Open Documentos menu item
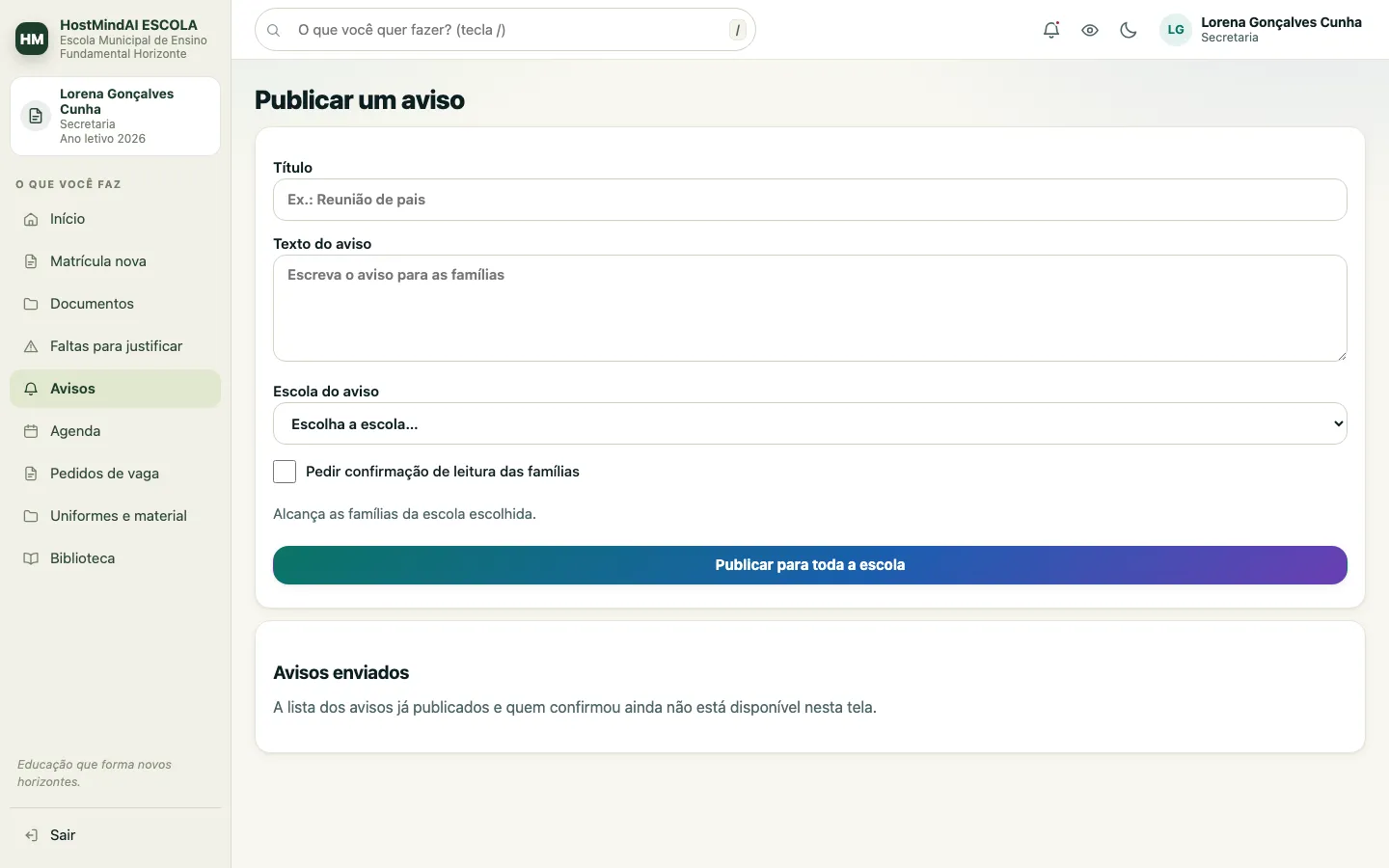1389x868 pixels. pos(116,304)
